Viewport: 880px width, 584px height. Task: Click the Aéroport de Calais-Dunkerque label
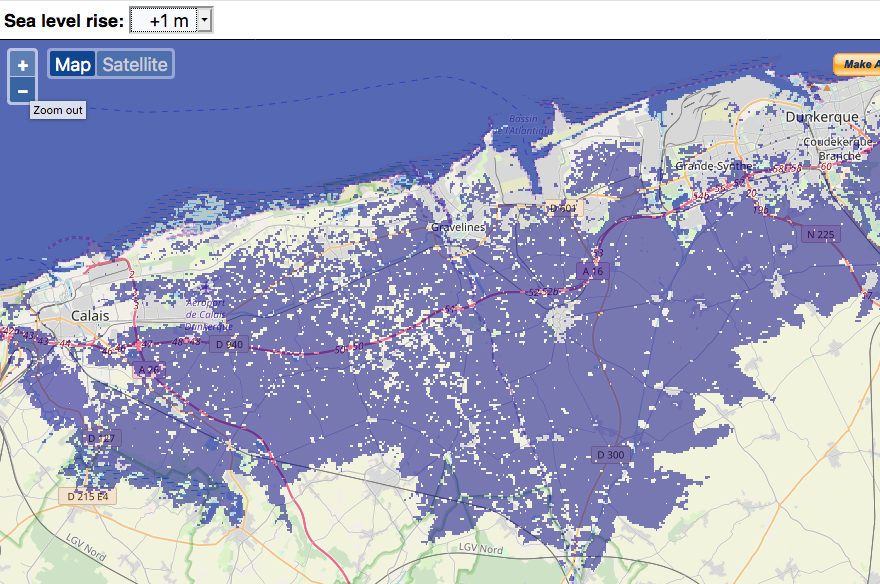click(209, 313)
